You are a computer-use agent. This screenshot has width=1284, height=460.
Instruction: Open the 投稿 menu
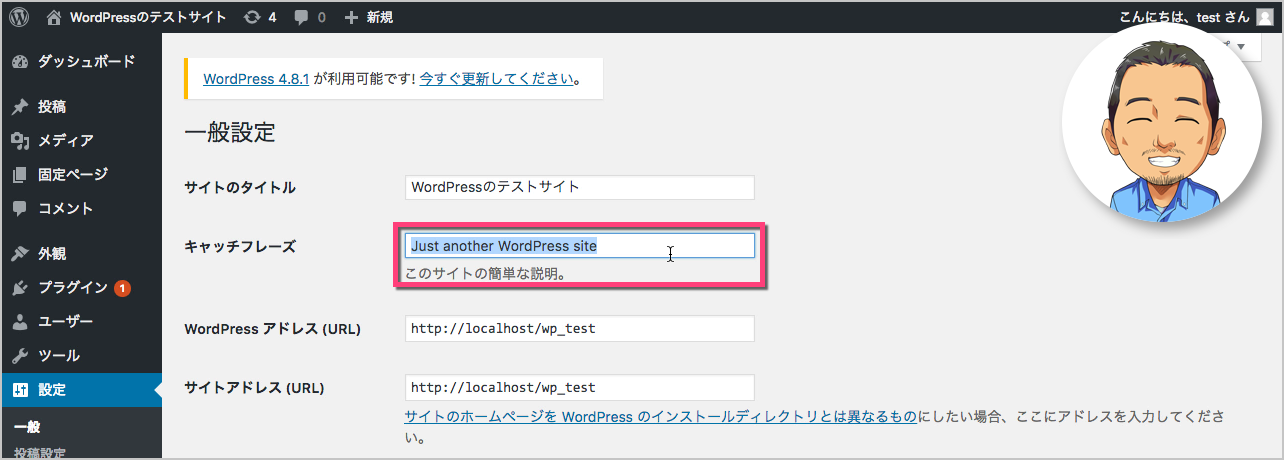click(x=52, y=107)
